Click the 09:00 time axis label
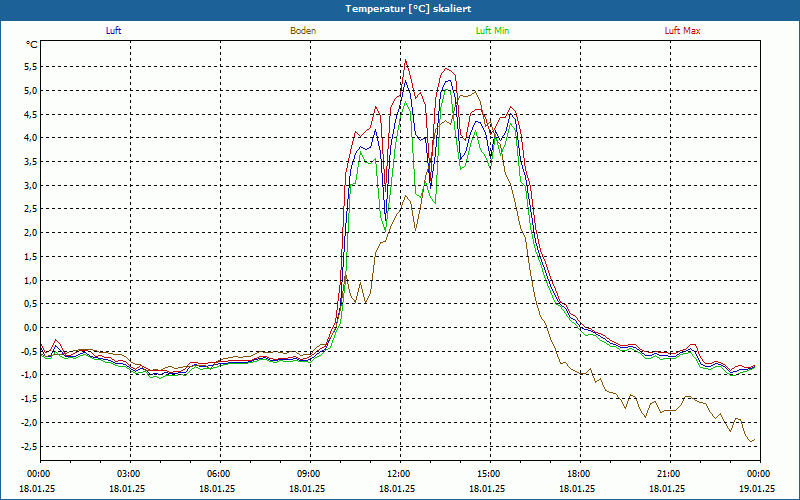 point(310,474)
